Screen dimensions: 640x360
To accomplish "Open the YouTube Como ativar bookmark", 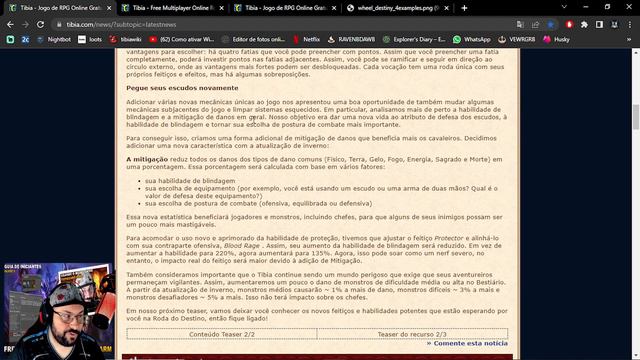I will point(182,39).
